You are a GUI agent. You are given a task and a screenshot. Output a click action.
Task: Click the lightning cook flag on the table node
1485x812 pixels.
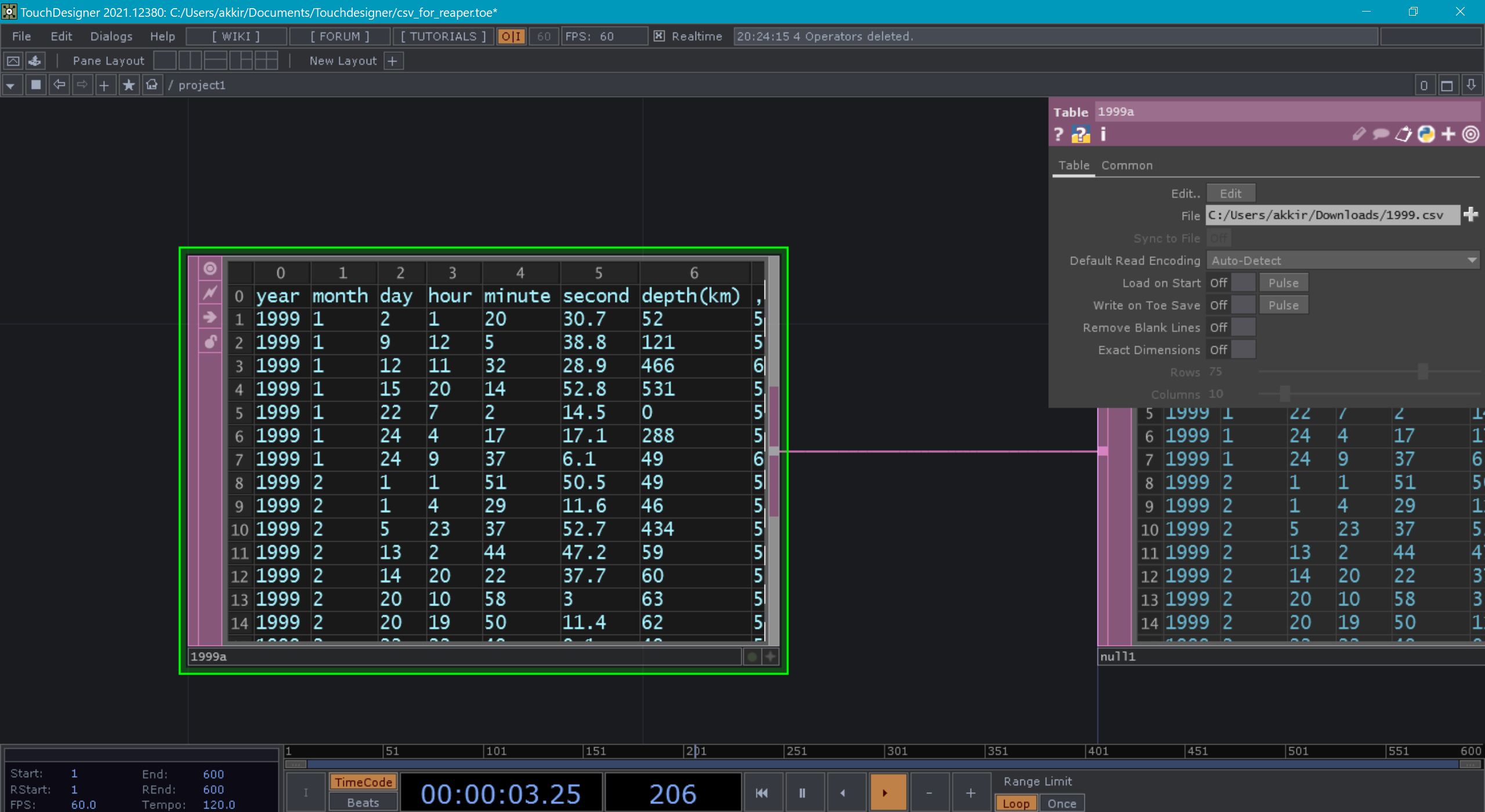(209, 292)
